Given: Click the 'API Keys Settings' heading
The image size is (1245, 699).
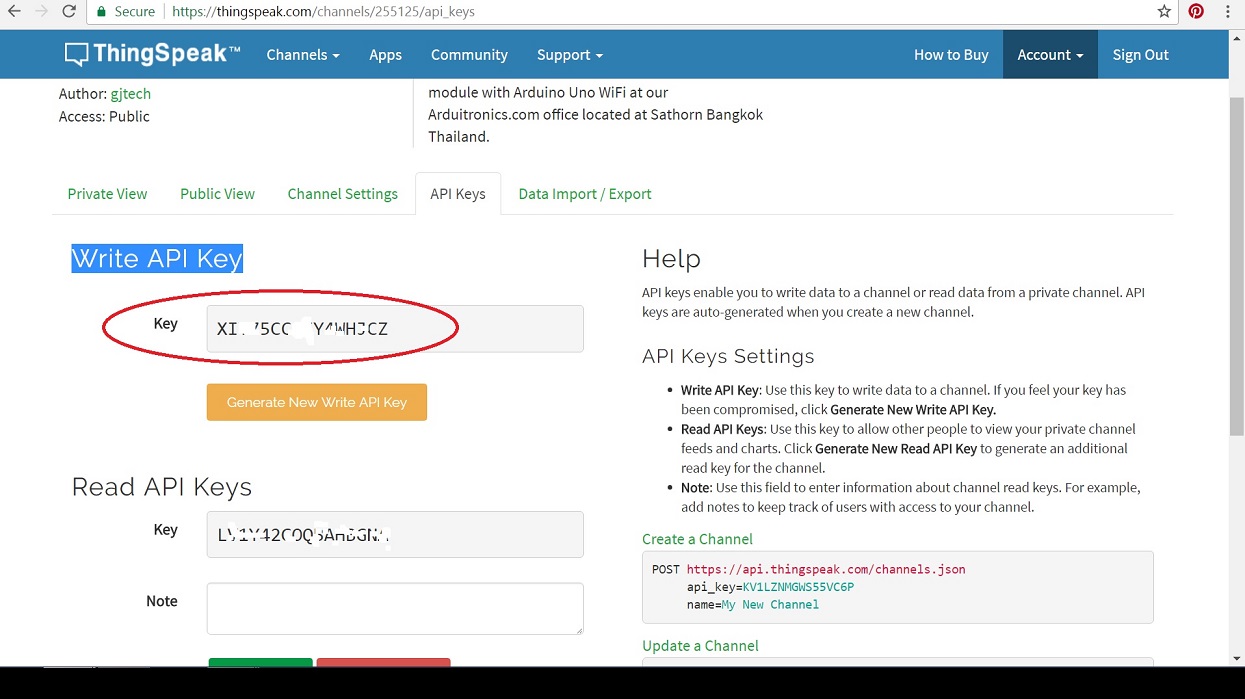Looking at the screenshot, I should click(728, 356).
